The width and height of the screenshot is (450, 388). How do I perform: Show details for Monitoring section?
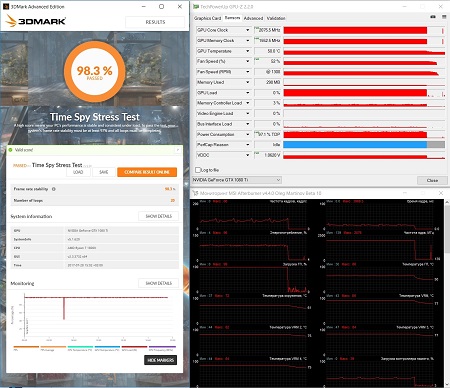[x=158, y=283]
